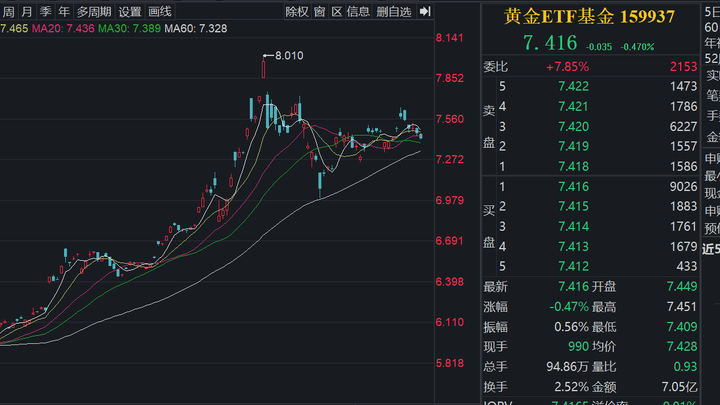Click the MA20: 7.436 indicator label

tap(63, 28)
